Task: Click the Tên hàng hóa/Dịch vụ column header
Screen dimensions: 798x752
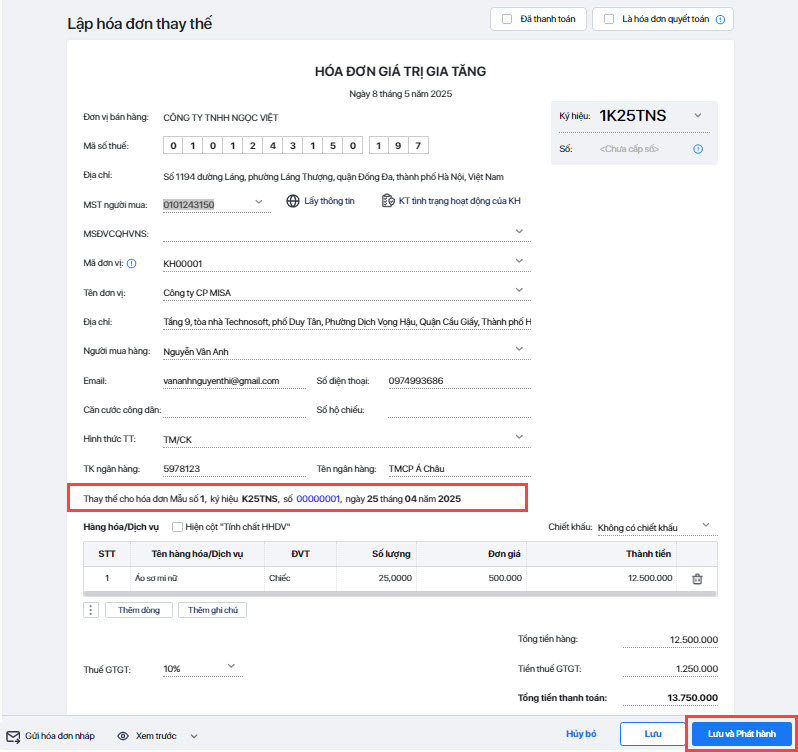Action: click(x=197, y=554)
